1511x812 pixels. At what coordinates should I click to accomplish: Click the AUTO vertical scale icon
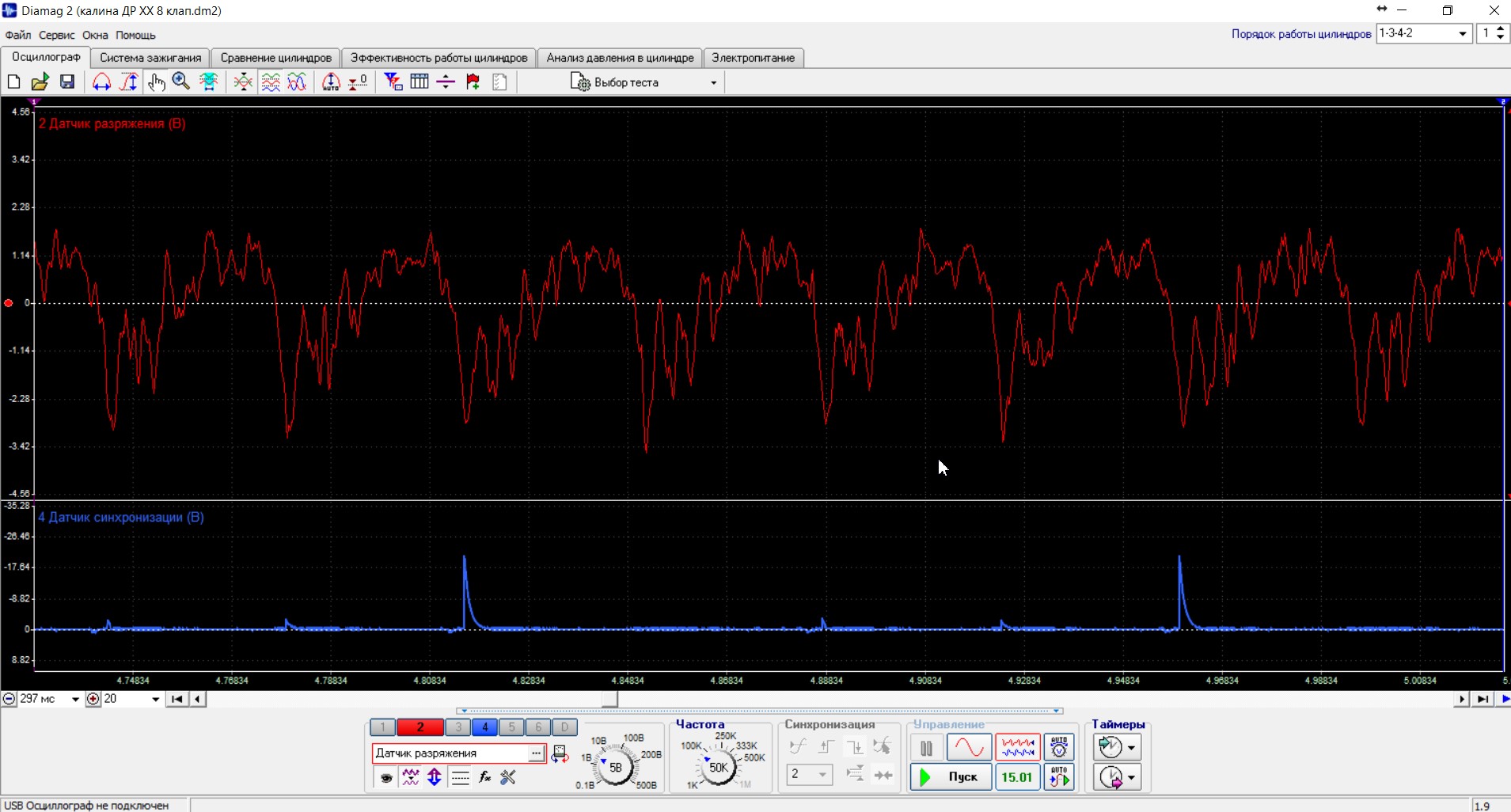[x=331, y=82]
